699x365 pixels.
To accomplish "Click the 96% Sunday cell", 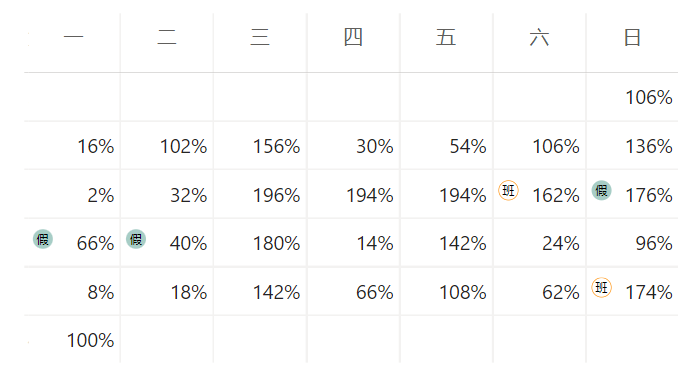I will pos(632,242).
